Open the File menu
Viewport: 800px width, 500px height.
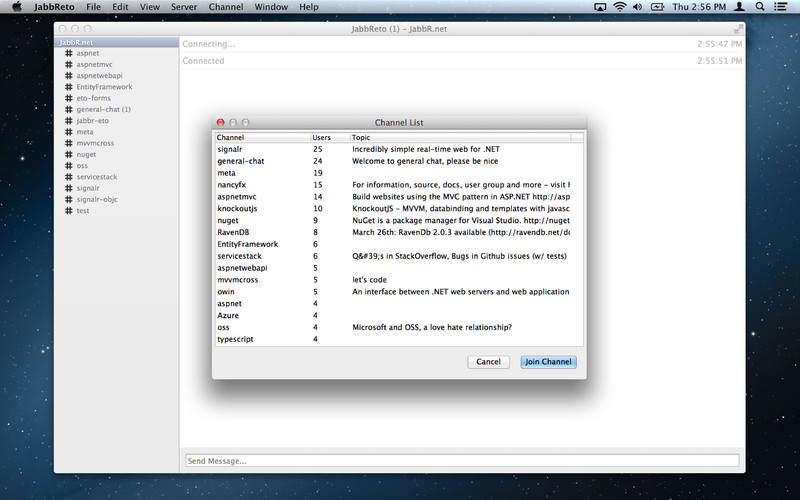pos(93,7)
